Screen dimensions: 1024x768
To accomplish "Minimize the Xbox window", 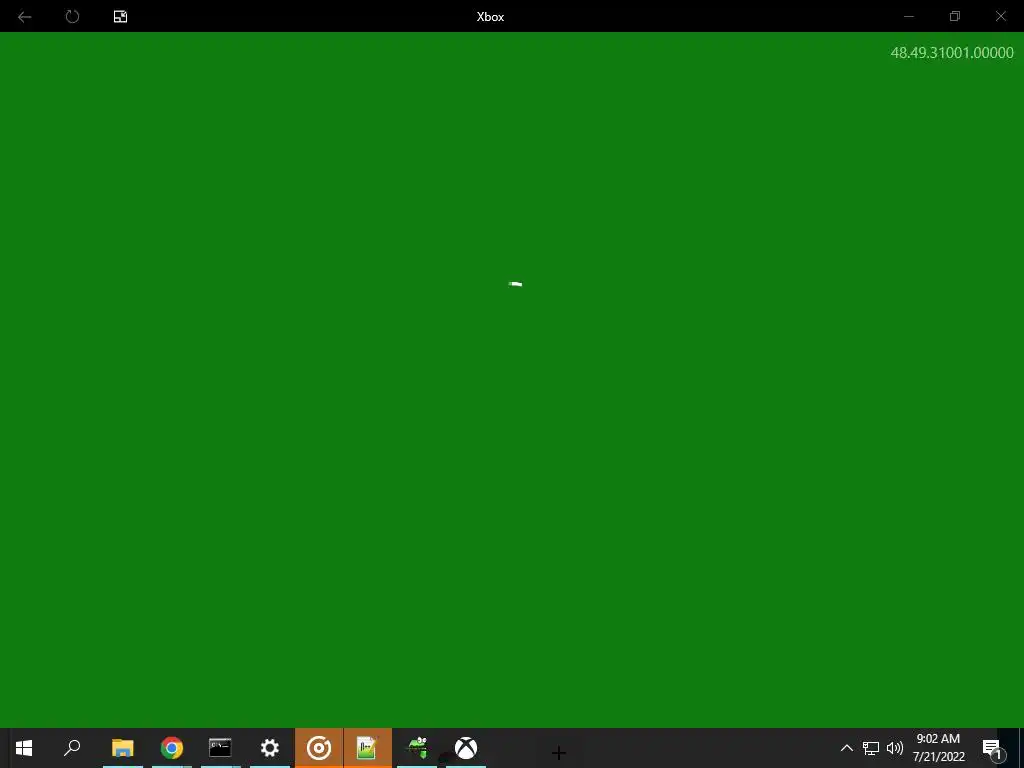I will point(908,16).
